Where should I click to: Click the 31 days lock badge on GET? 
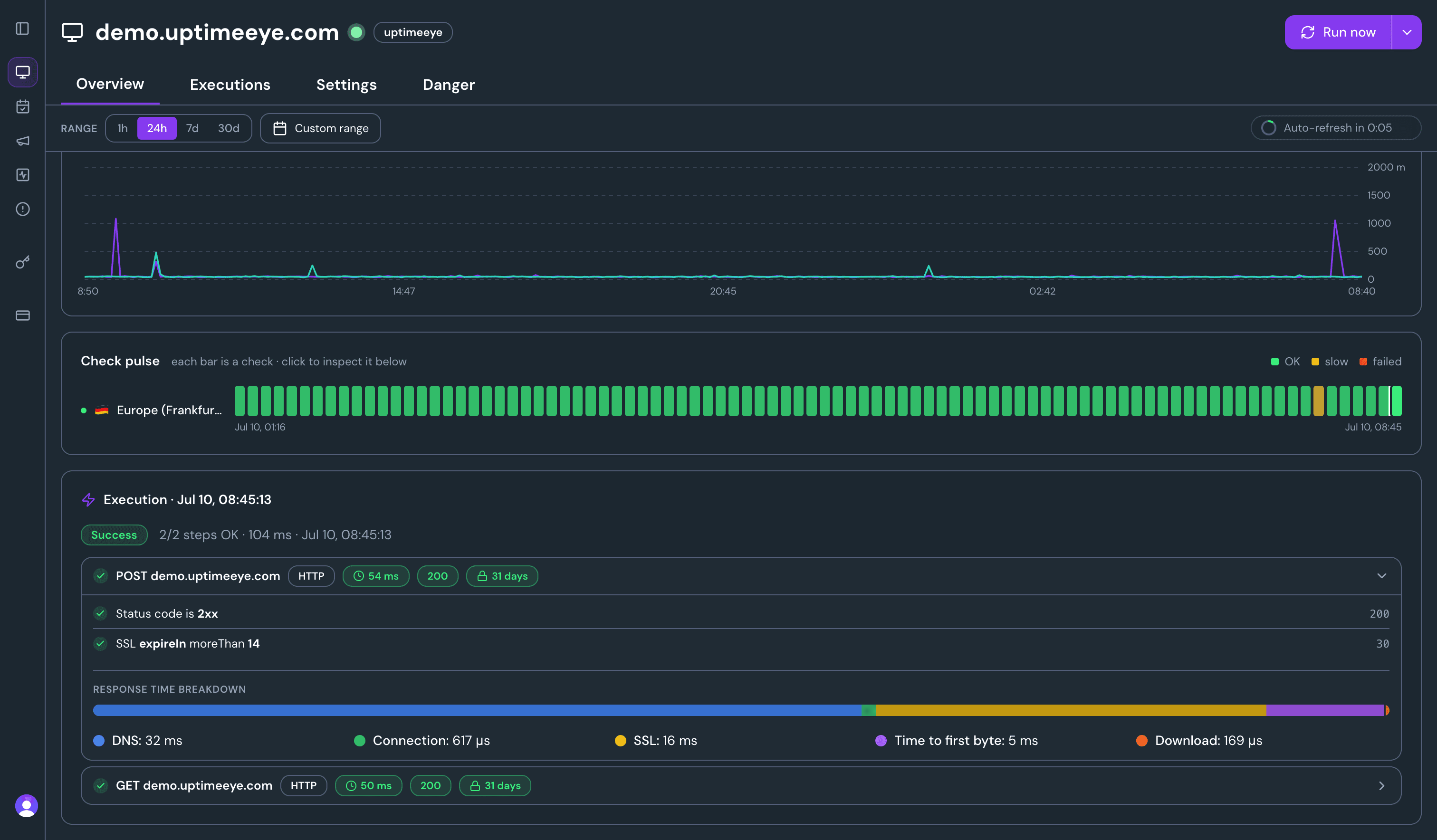pos(495,785)
